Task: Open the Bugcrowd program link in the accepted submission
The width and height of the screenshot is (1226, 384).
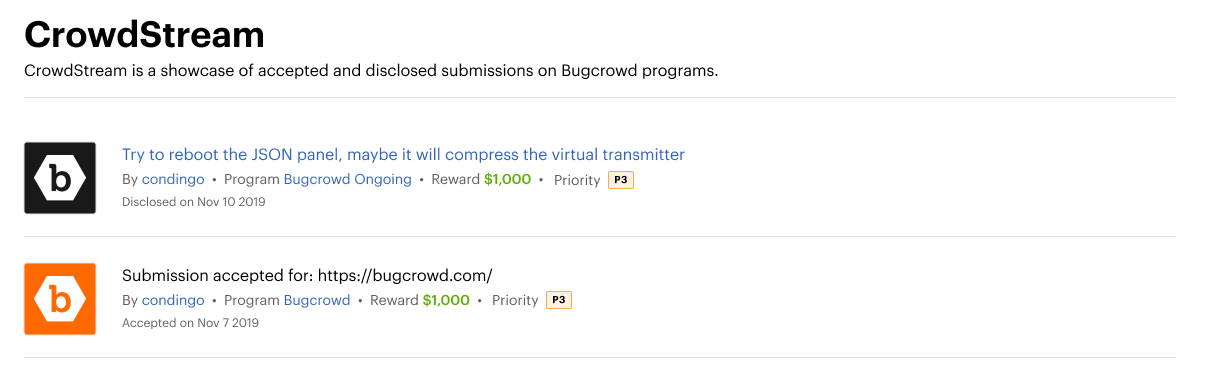Action: pyautogui.click(x=317, y=300)
